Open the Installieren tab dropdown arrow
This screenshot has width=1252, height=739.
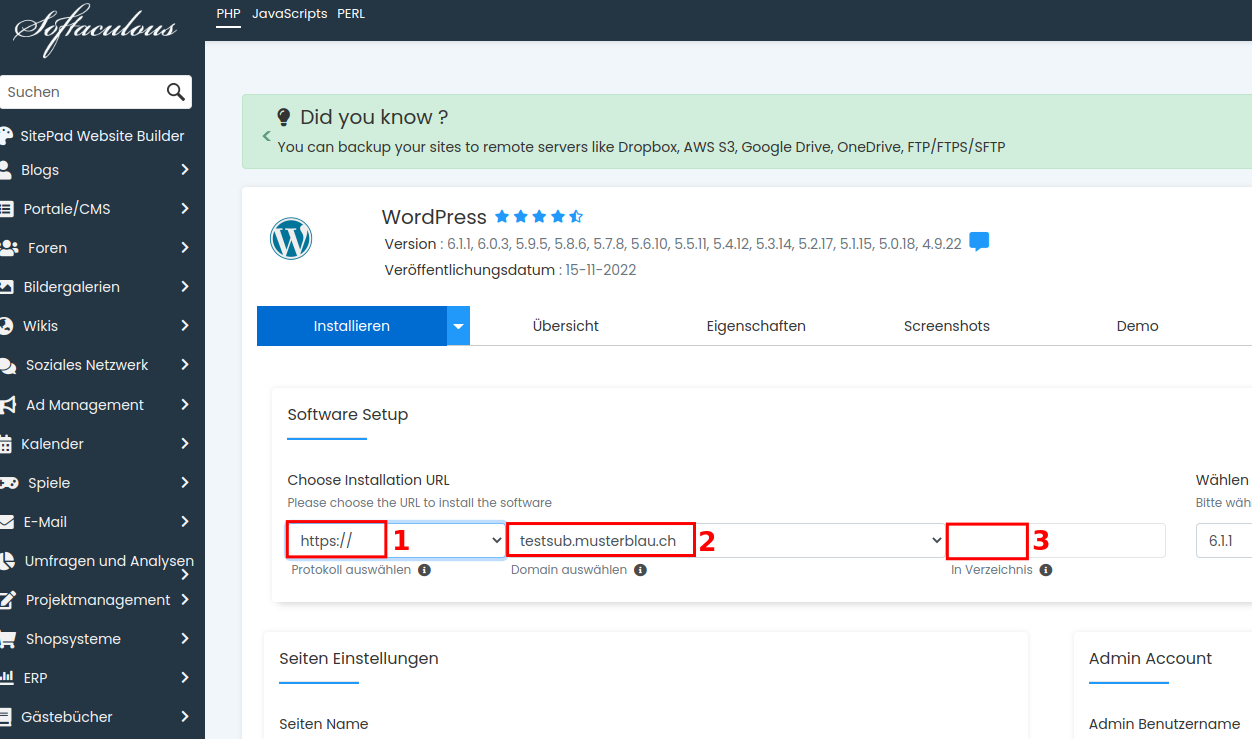(x=458, y=326)
